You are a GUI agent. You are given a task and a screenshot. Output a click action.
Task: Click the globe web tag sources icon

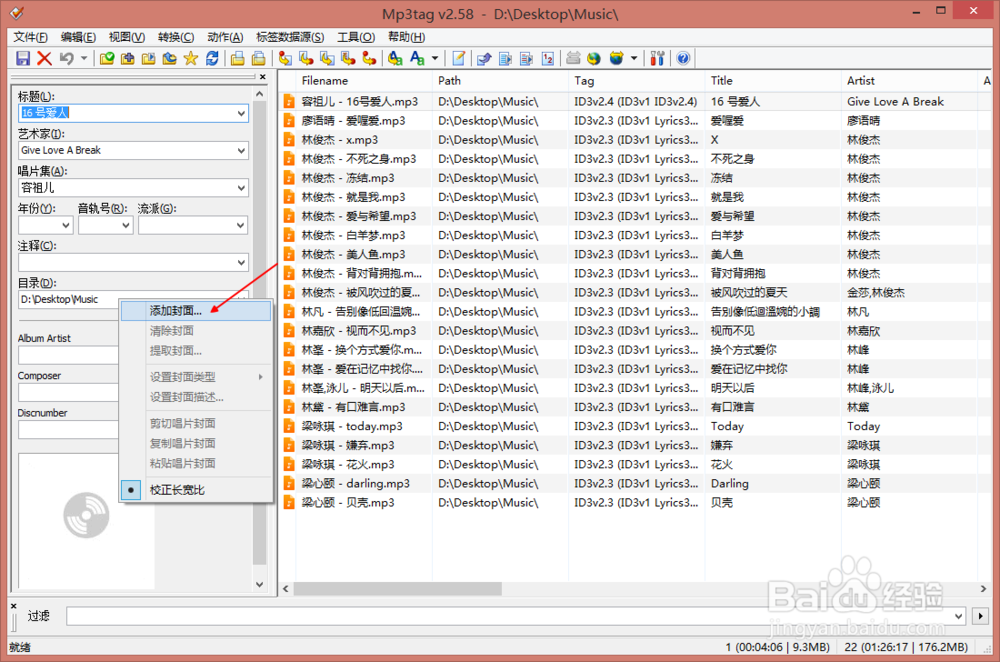point(594,59)
